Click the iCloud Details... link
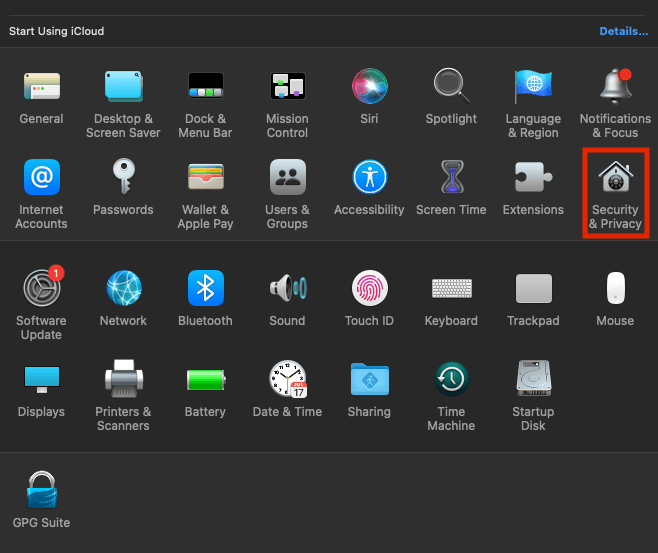This screenshot has height=553, width=658. (623, 31)
